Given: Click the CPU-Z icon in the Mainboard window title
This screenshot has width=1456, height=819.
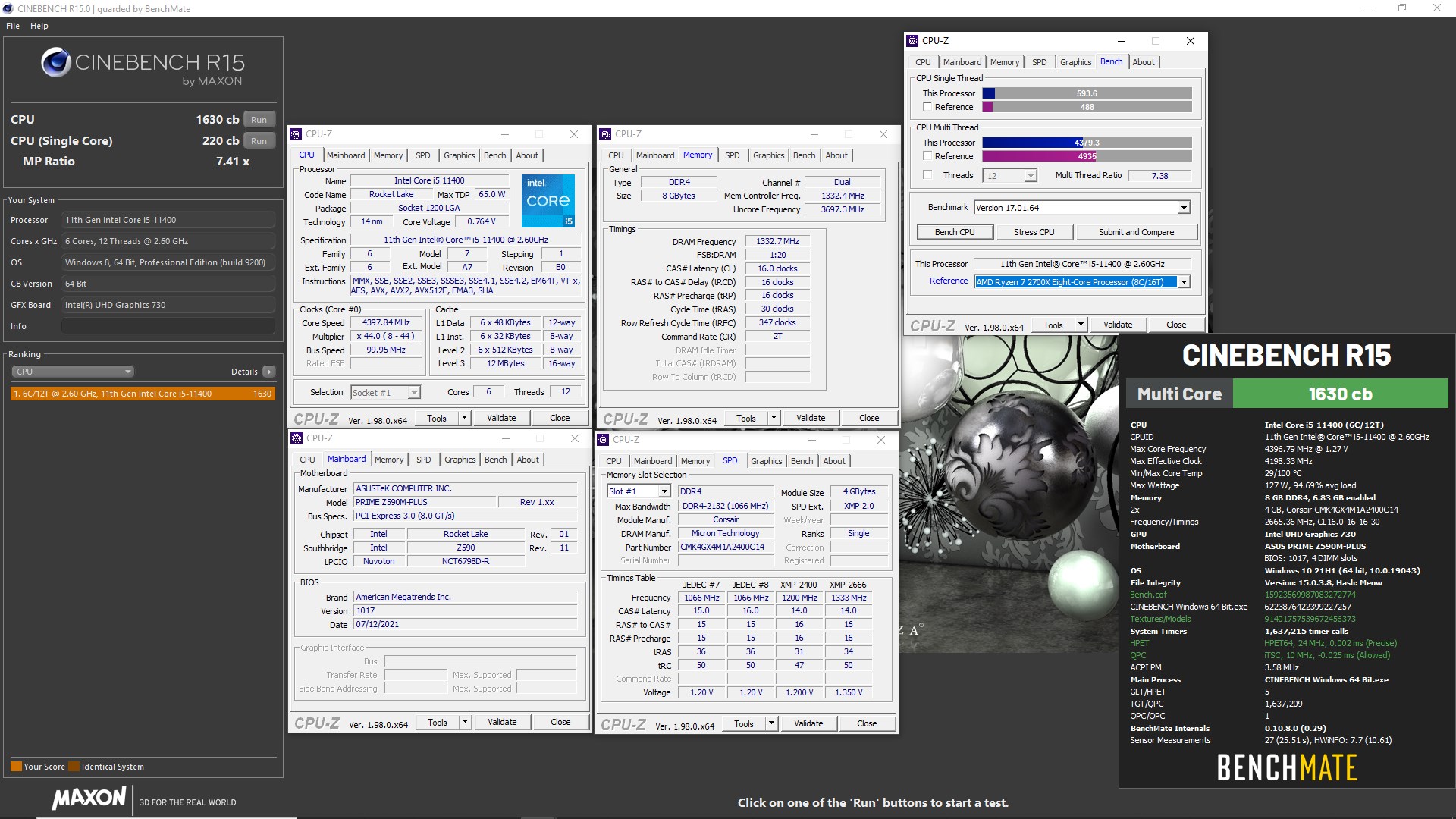Looking at the screenshot, I should [297, 438].
